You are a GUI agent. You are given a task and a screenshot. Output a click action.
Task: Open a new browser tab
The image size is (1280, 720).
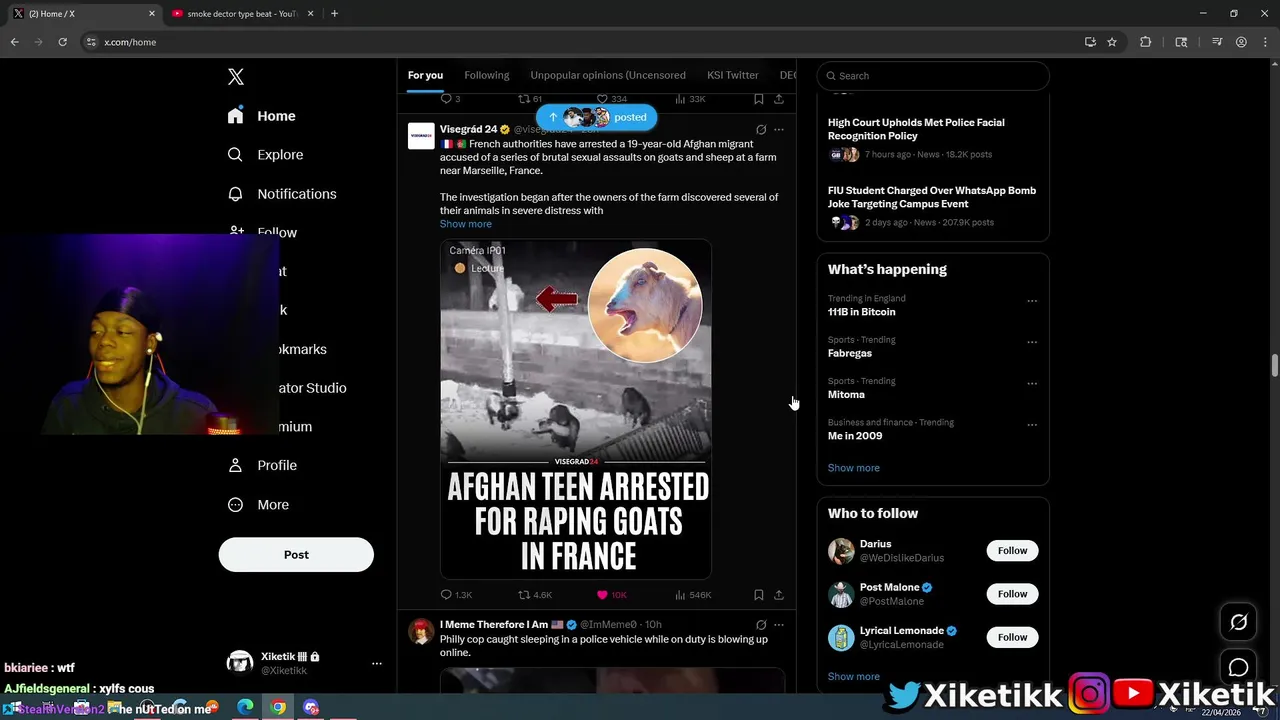pyautogui.click(x=334, y=14)
